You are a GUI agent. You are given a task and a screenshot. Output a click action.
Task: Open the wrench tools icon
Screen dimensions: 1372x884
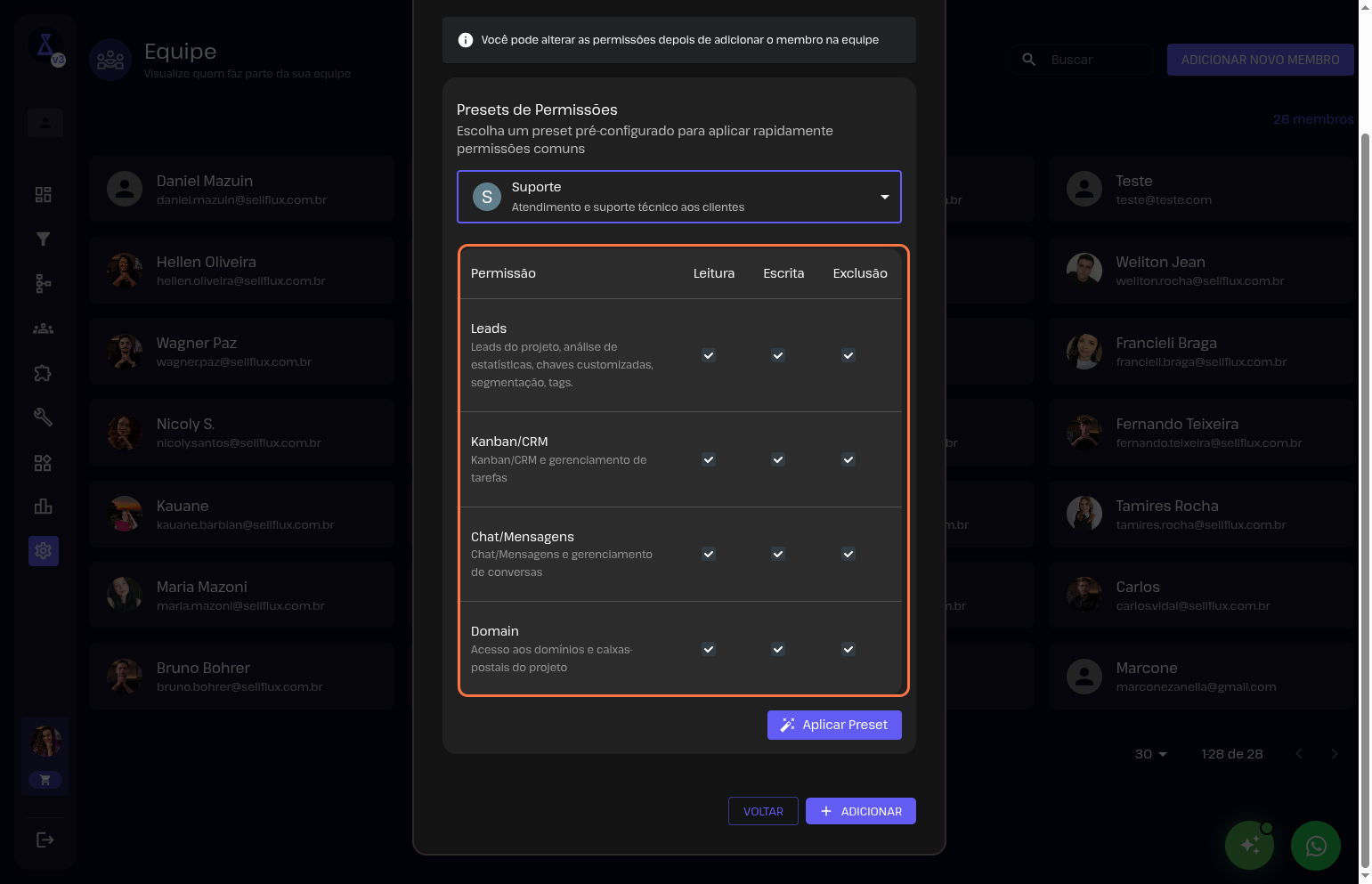[43, 417]
